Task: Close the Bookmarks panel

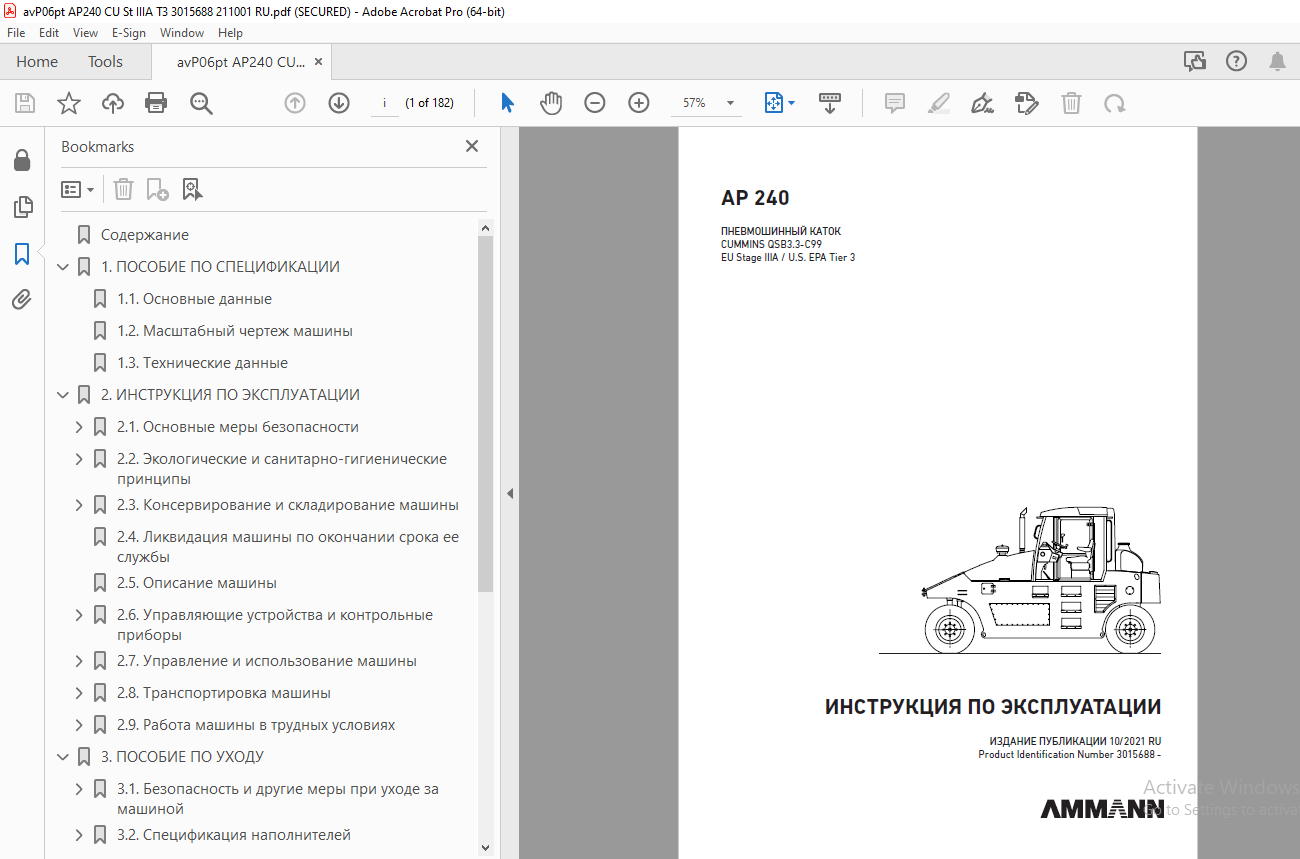Action: [x=472, y=146]
